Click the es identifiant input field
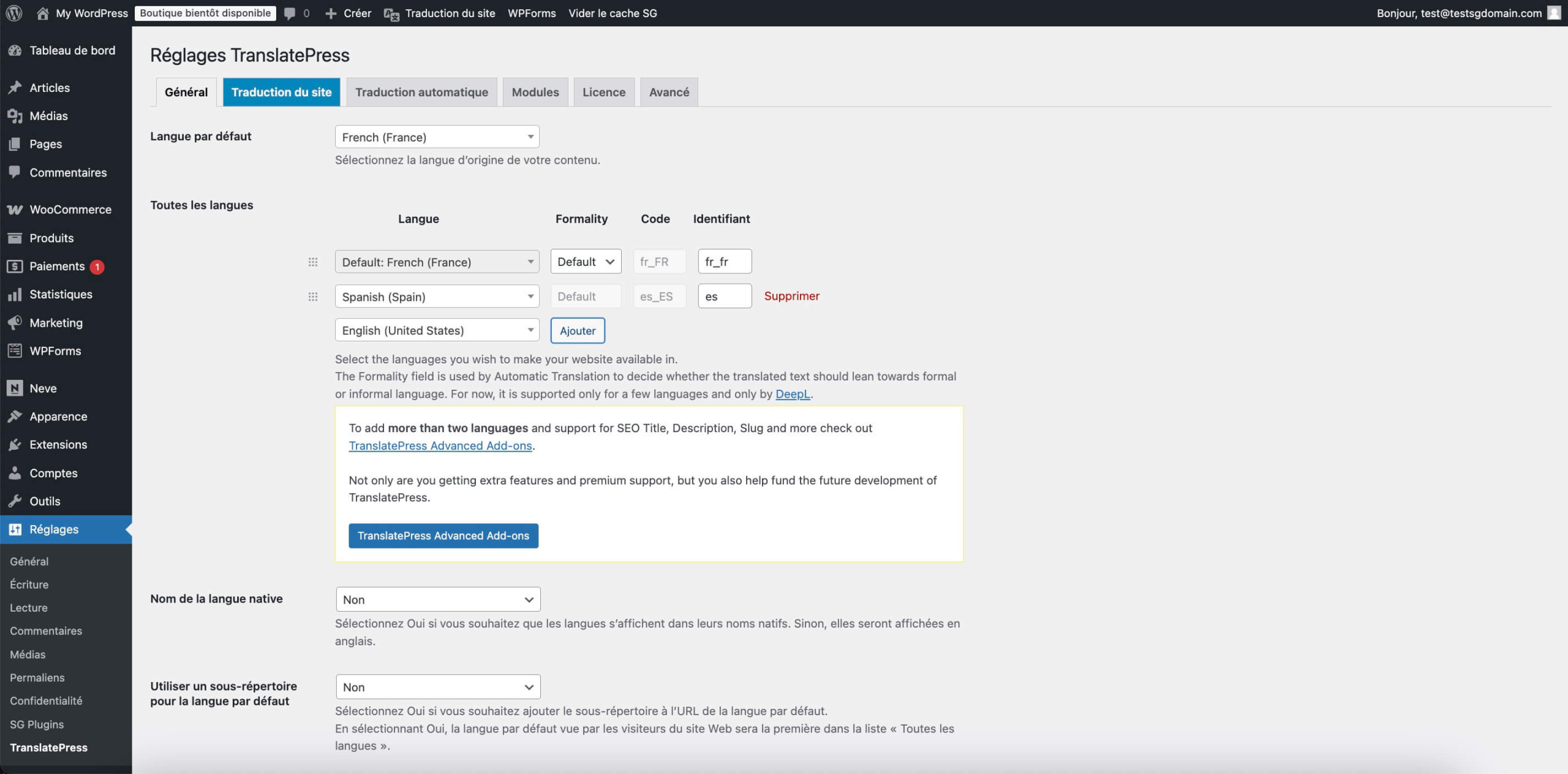The width and height of the screenshot is (1568, 774). (725, 297)
